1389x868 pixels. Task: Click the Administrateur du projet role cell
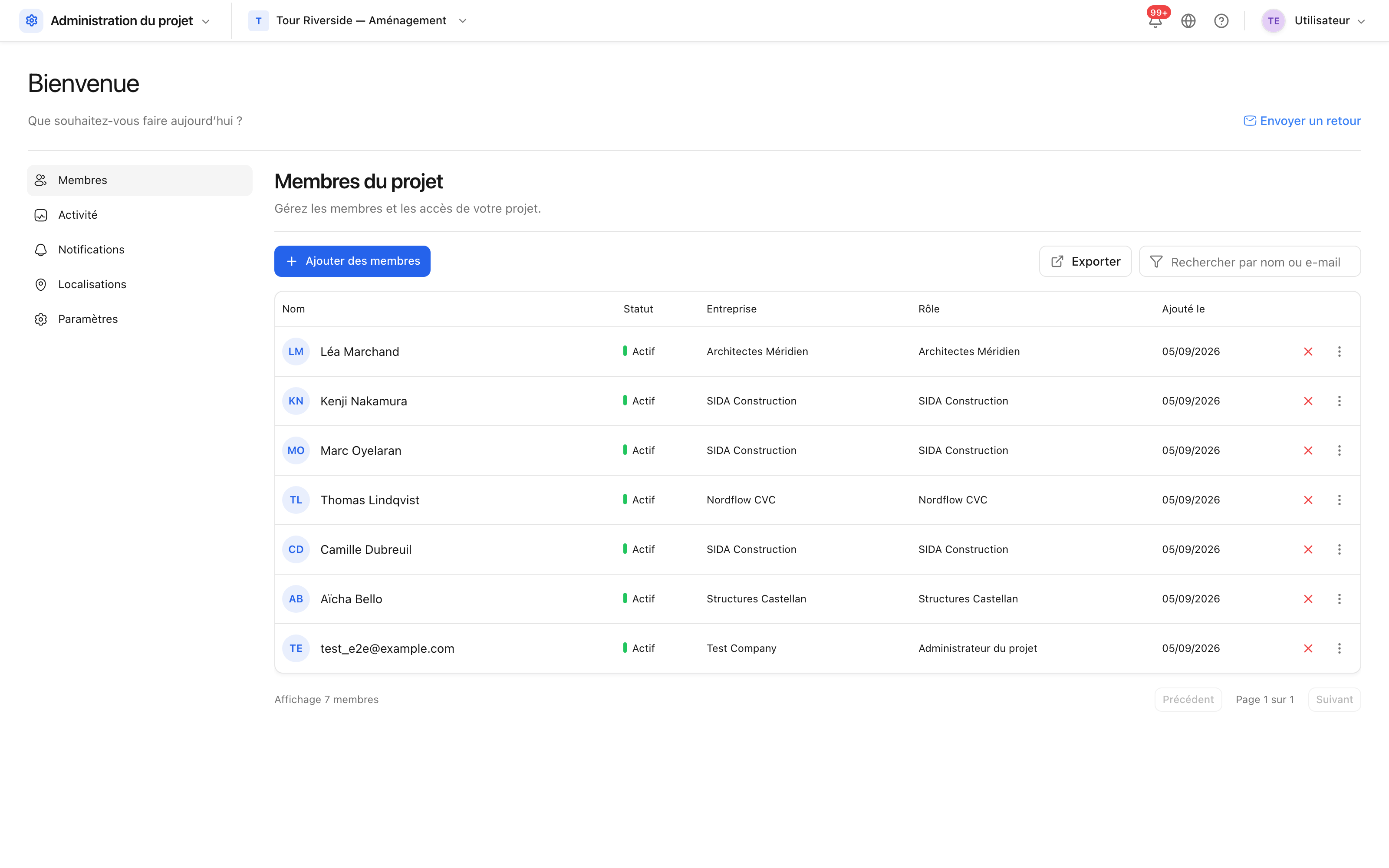click(x=978, y=648)
